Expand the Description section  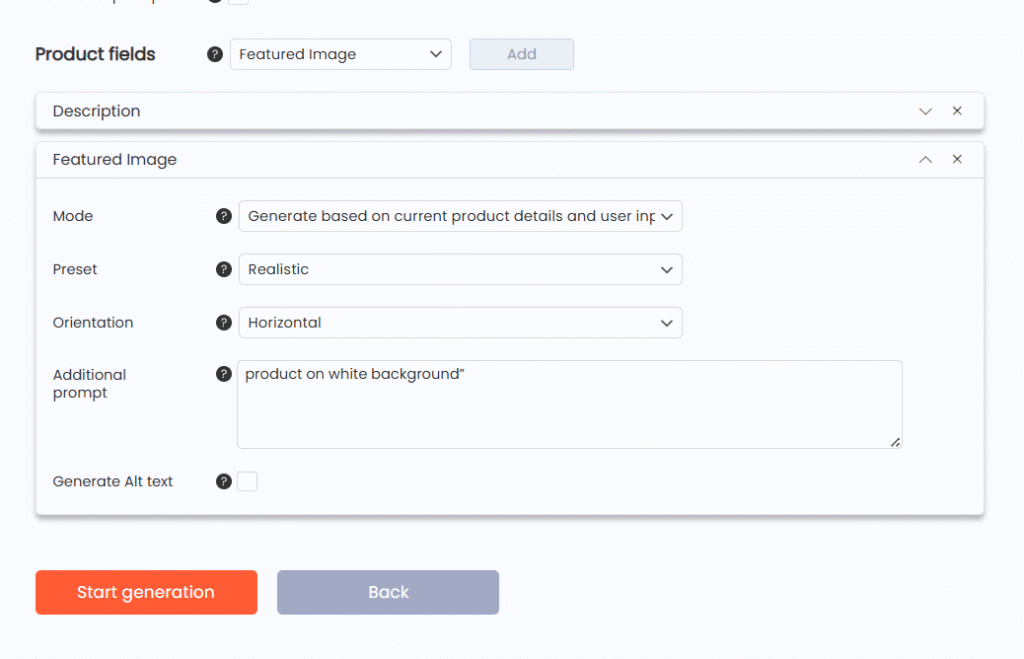pos(925,111)
